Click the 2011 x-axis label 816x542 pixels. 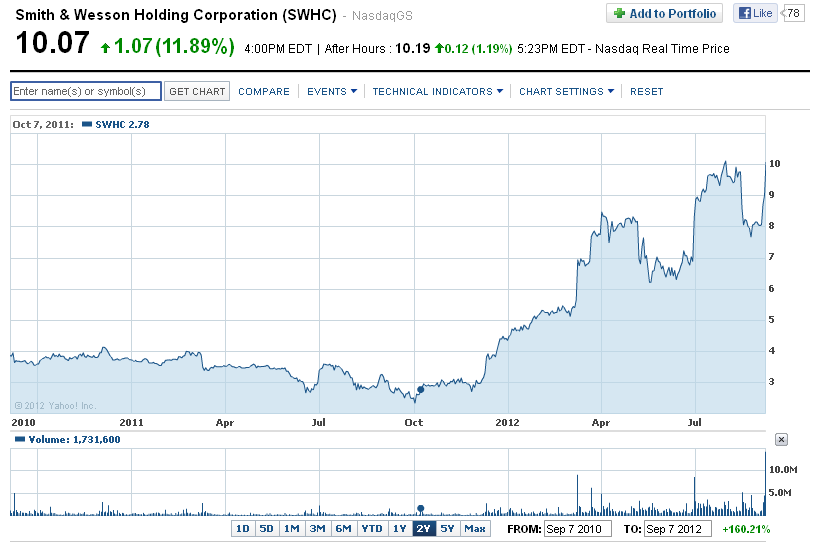tap(131, 422)
